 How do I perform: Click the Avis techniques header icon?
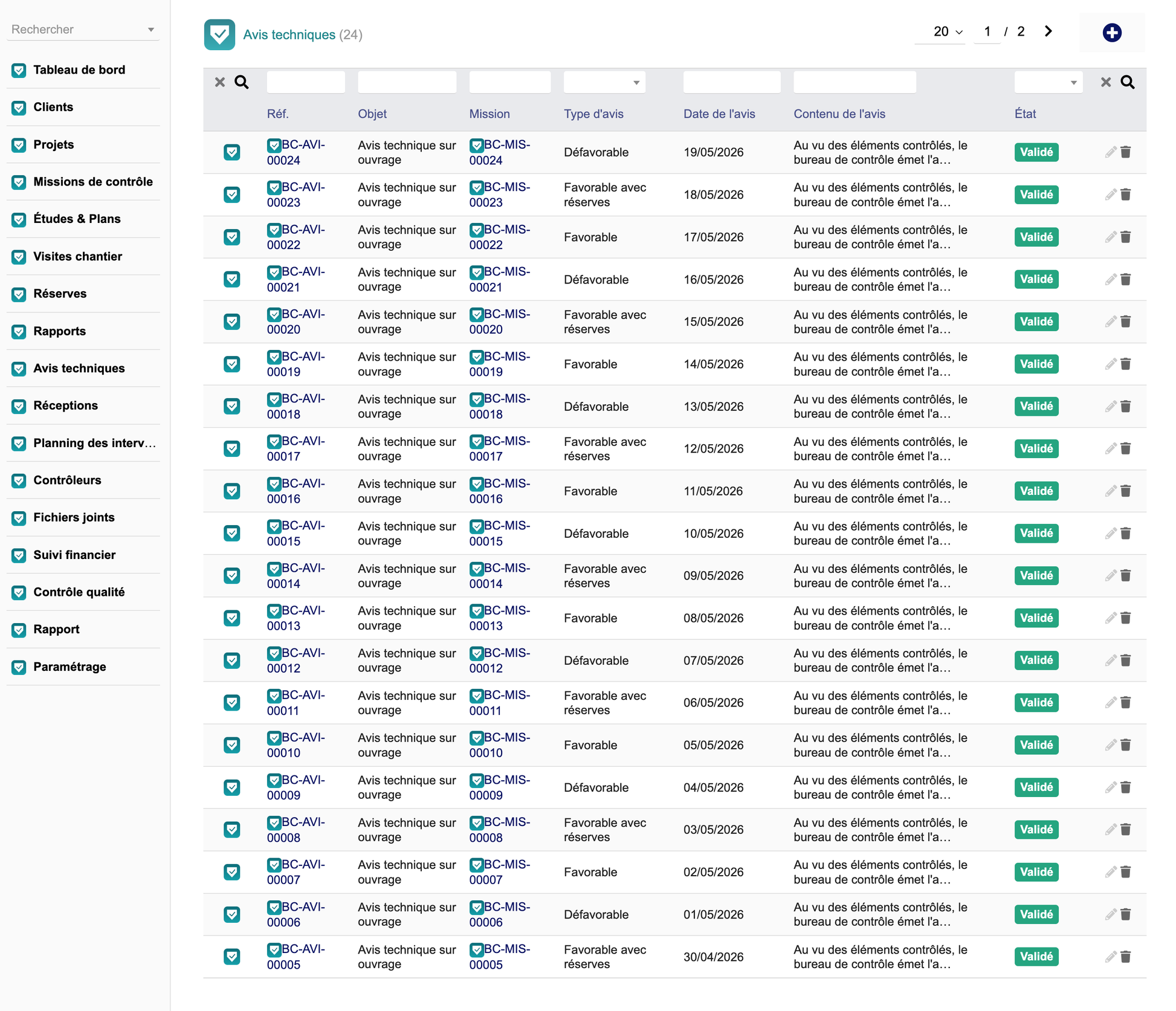(x=219, y=34)
